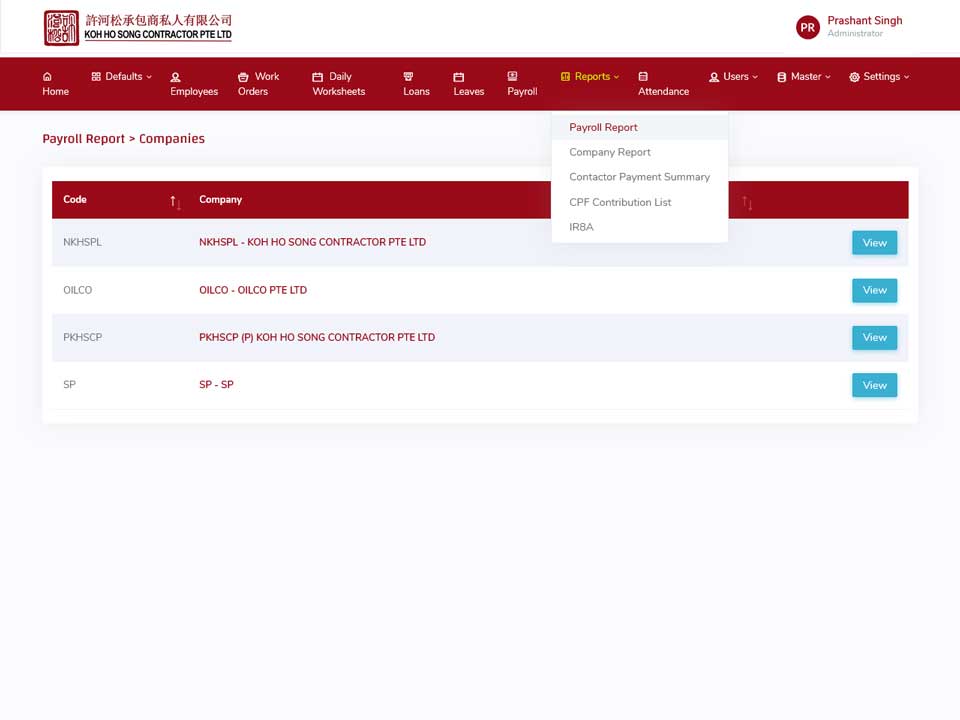Click the Administrator role label

coord(855,34)
